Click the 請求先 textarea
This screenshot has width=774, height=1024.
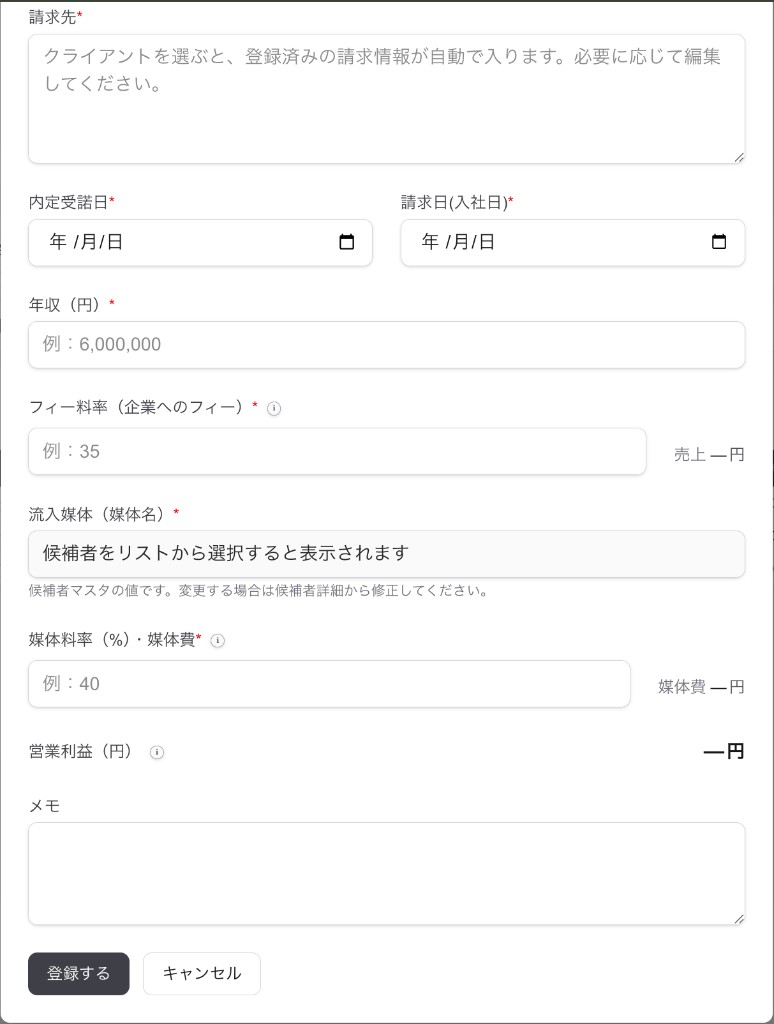point(387,99)
